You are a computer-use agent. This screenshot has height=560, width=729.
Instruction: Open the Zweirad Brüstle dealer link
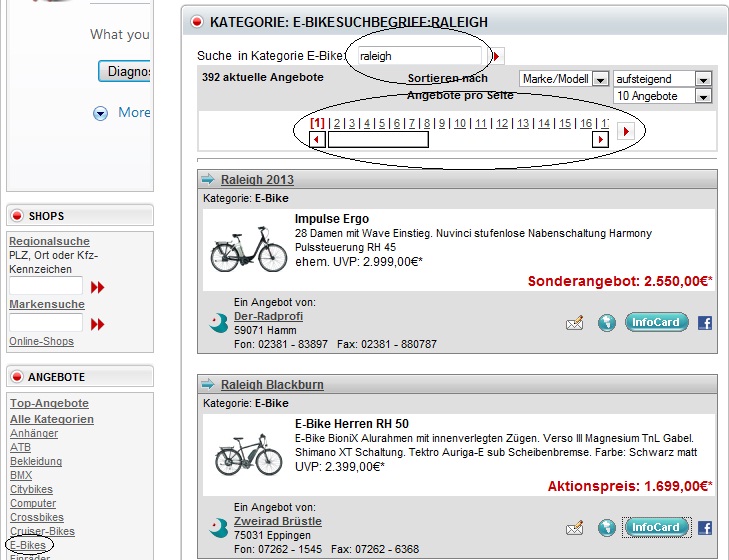pyautogui.click(x=278, y=521)
